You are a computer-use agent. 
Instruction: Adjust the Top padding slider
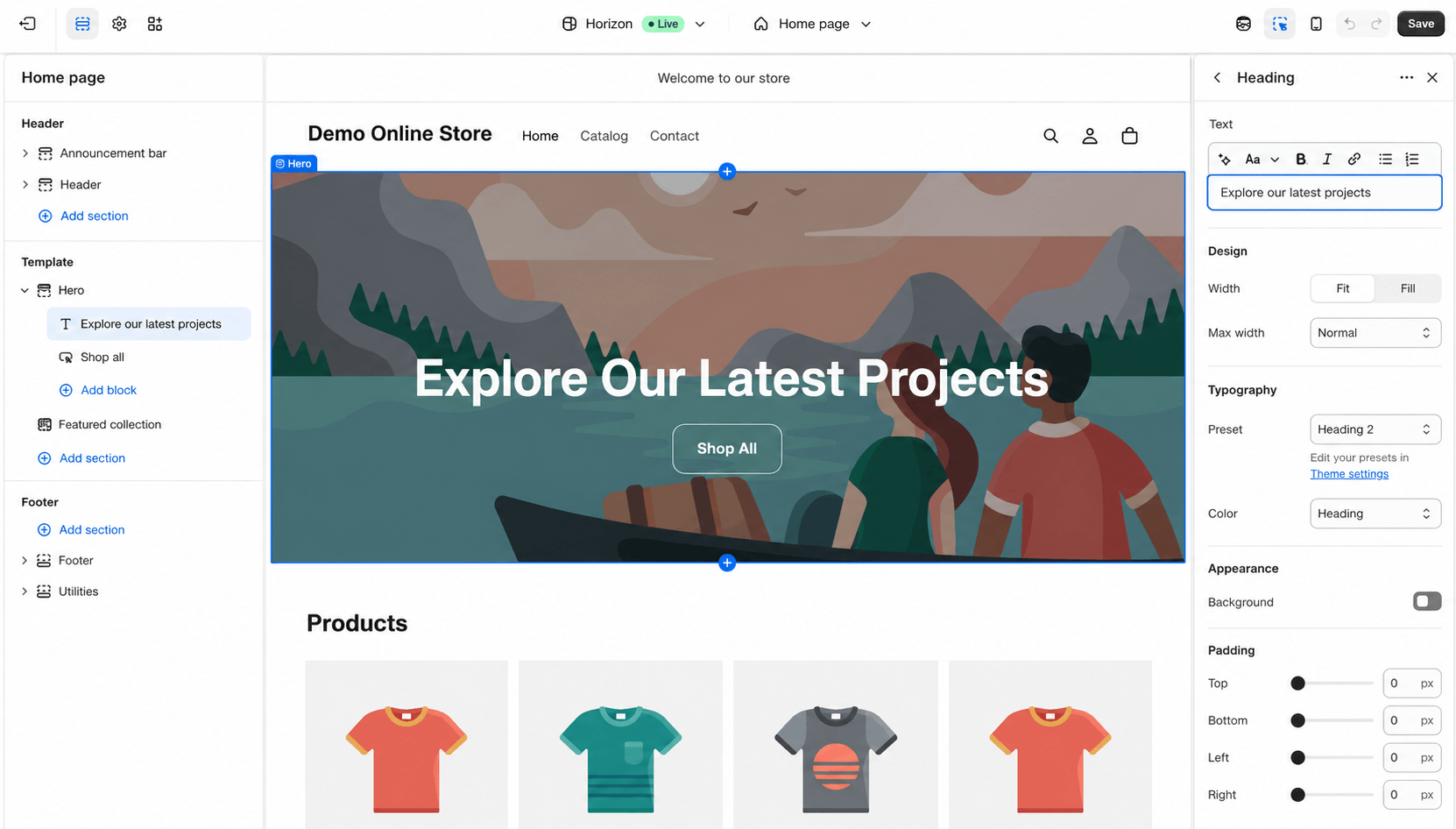(1332, 684)
